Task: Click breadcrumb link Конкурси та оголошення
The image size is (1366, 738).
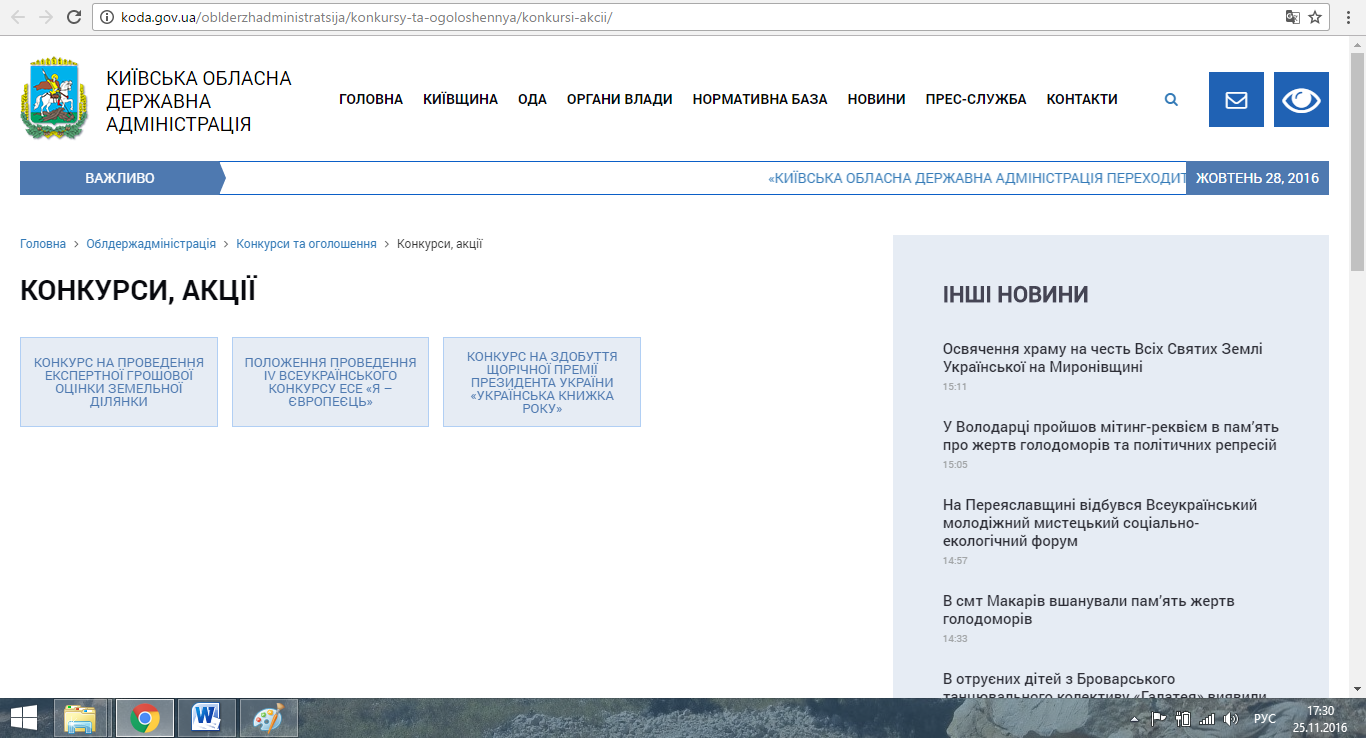Action: click(x=306, y=244)
